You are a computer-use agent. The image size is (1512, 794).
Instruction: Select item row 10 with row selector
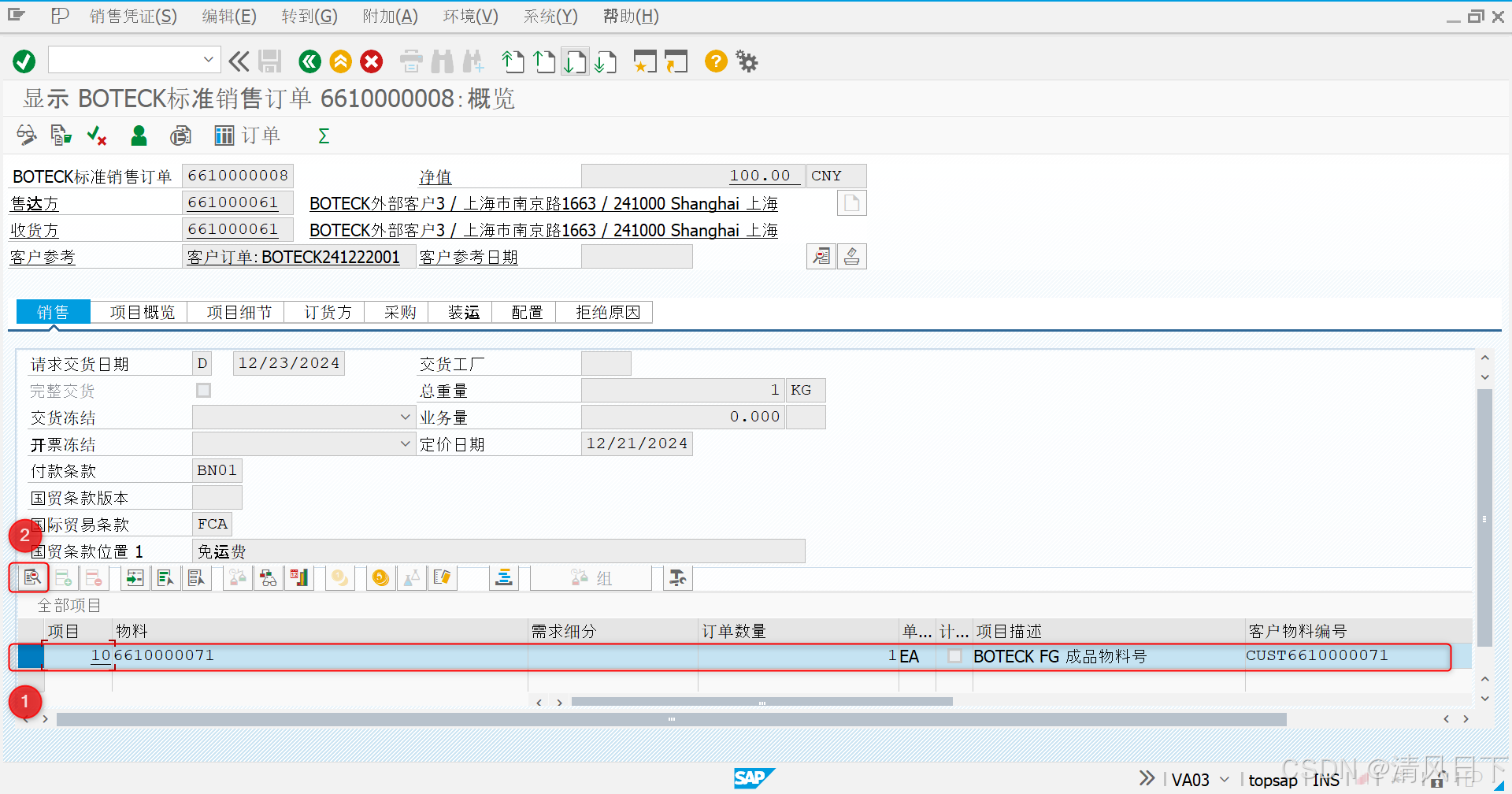coord(30,656)
